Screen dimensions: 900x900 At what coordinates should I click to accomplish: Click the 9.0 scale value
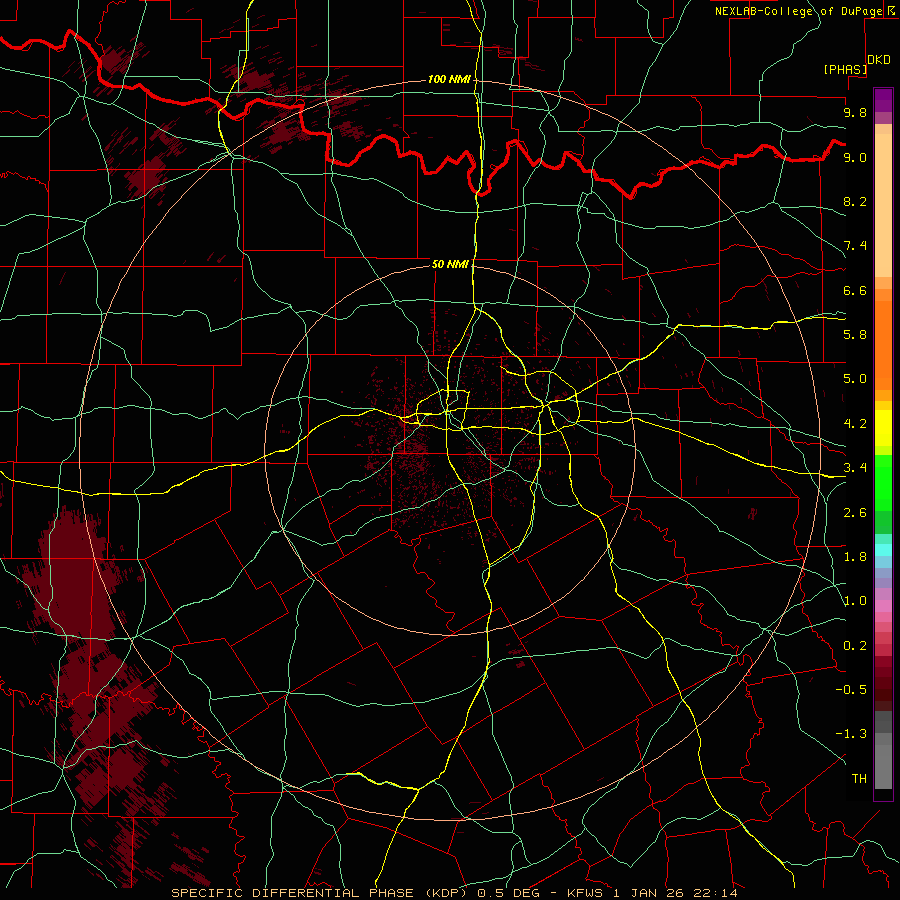pyautogui.click(x=855, y=157)
